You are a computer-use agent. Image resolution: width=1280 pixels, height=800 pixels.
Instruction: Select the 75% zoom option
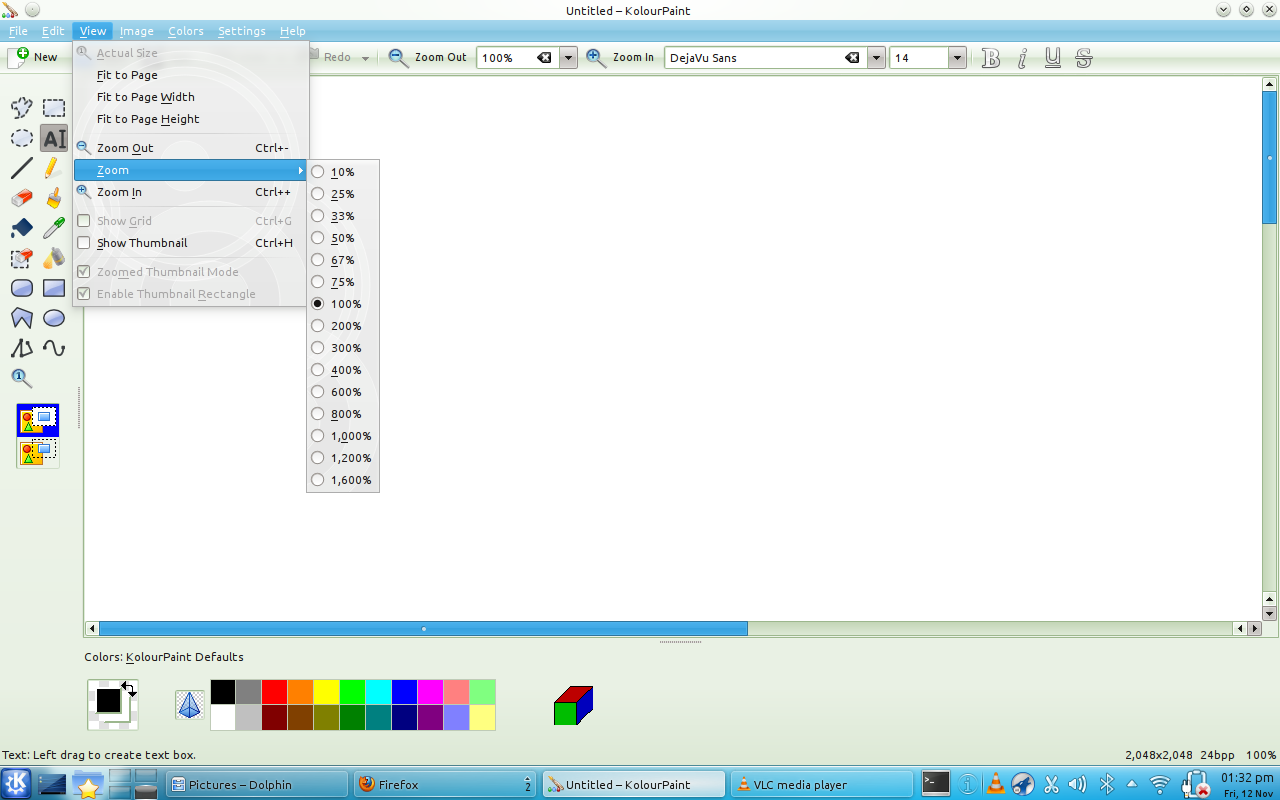click(x=343, y=282)
